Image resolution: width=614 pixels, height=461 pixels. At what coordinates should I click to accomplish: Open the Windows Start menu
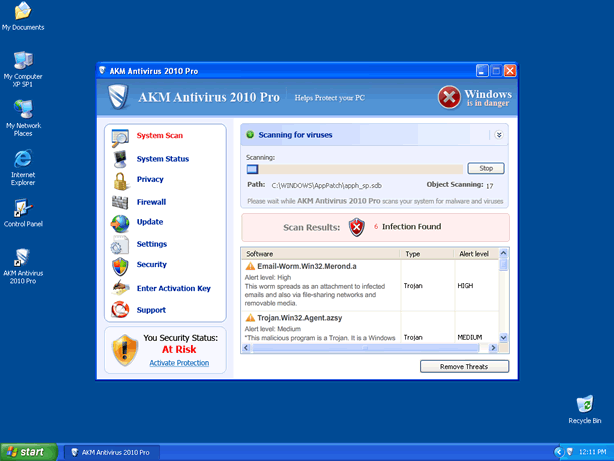click(x=27, y=452)
